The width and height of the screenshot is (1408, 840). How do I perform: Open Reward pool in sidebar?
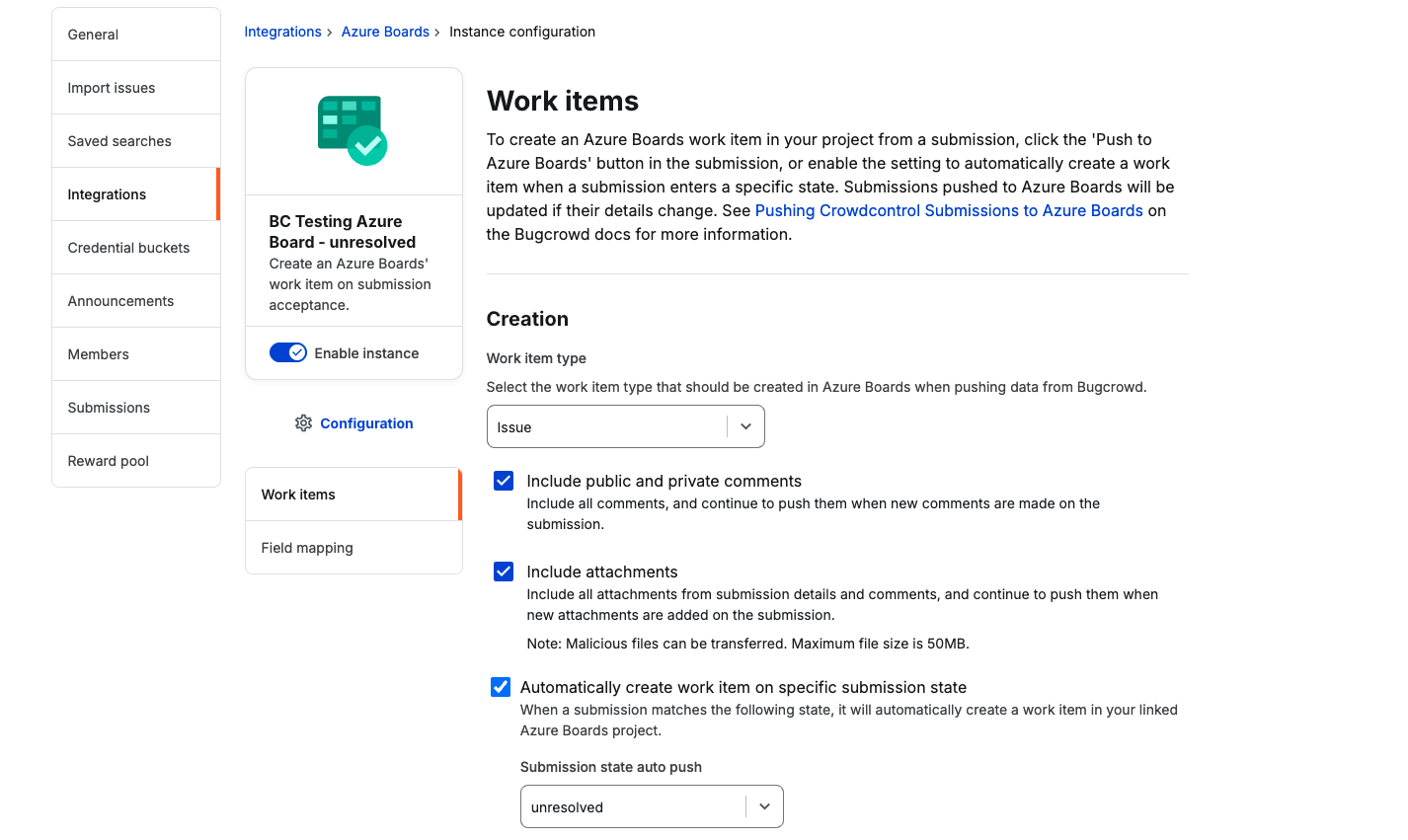[108, 461]
